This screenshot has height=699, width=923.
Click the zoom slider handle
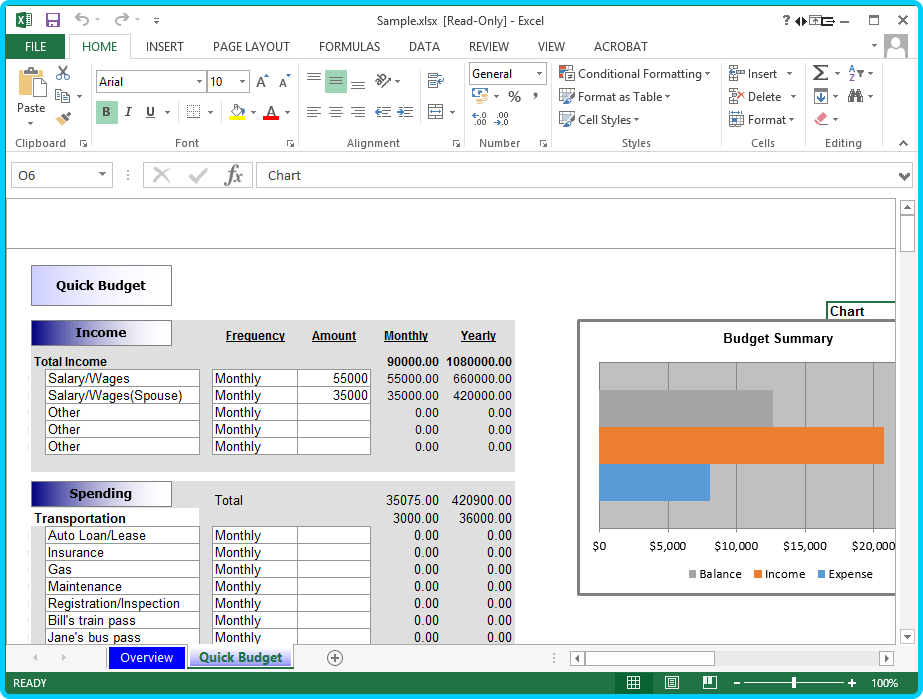tap(793, 683)
